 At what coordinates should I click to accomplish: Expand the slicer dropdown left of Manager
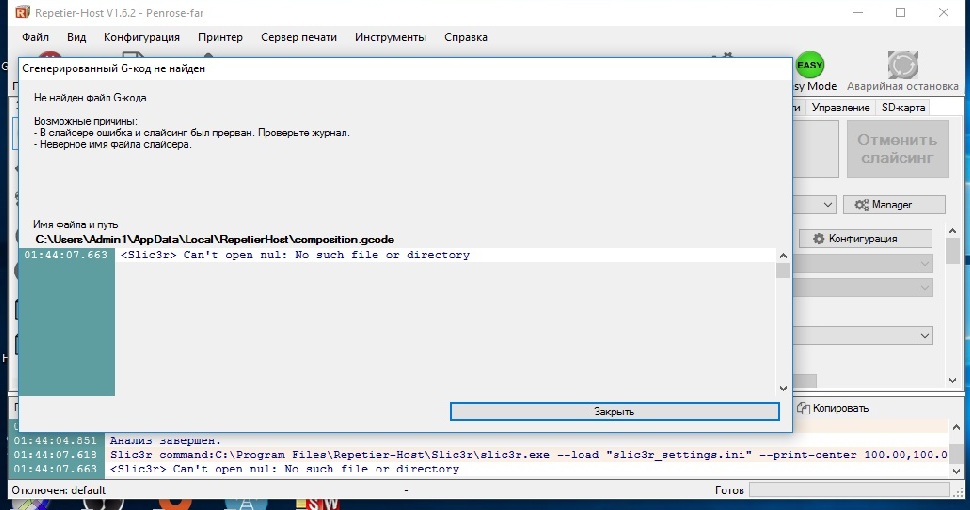[x=828, y=204]
